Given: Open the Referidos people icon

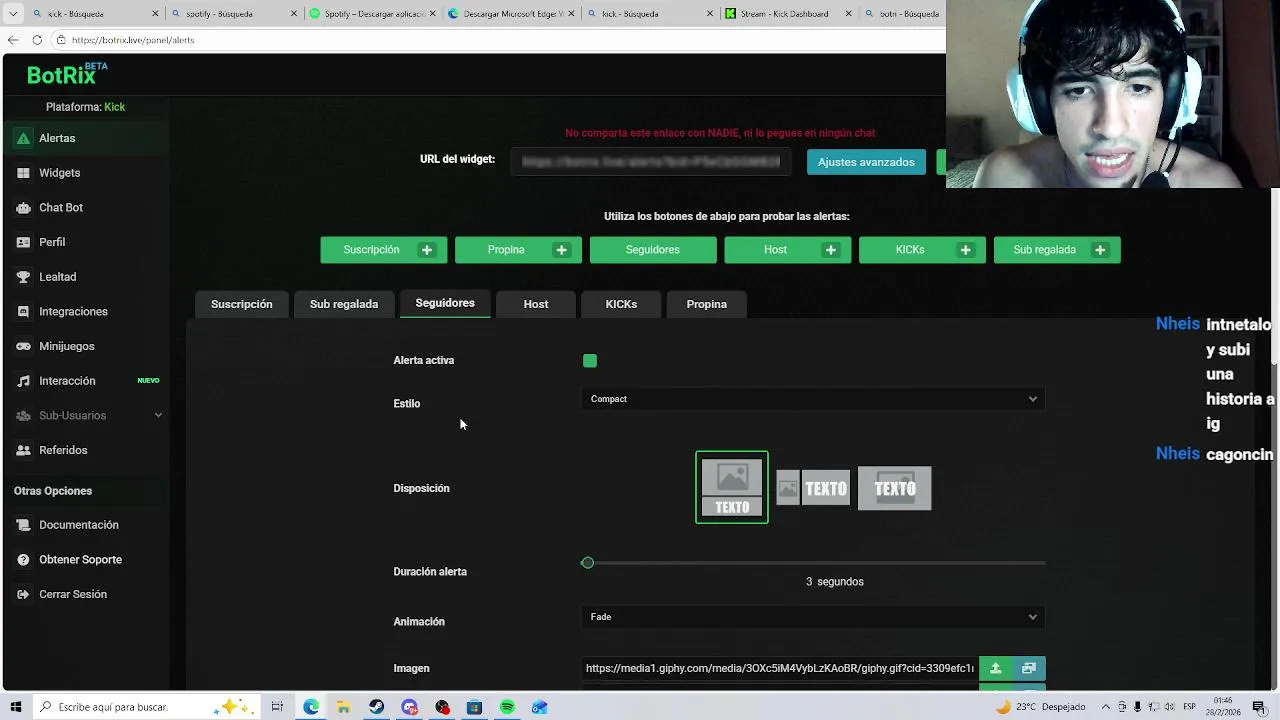Looking at the screenshot, I should (x=23, y=450).
